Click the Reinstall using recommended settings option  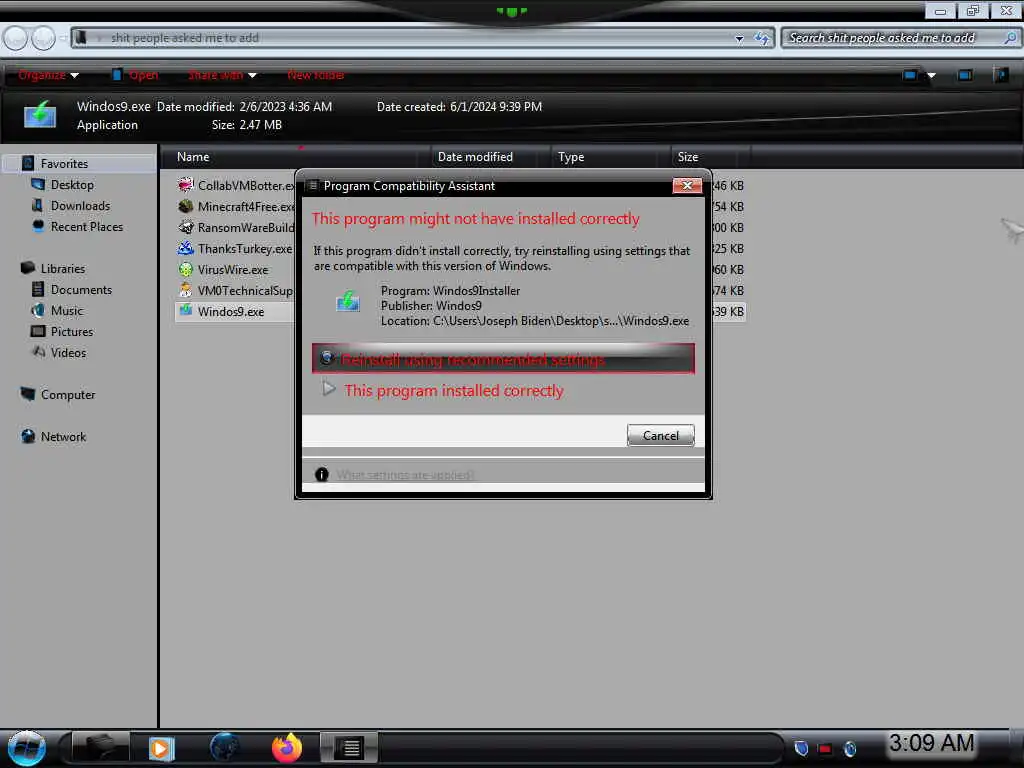tap(503, 359)
